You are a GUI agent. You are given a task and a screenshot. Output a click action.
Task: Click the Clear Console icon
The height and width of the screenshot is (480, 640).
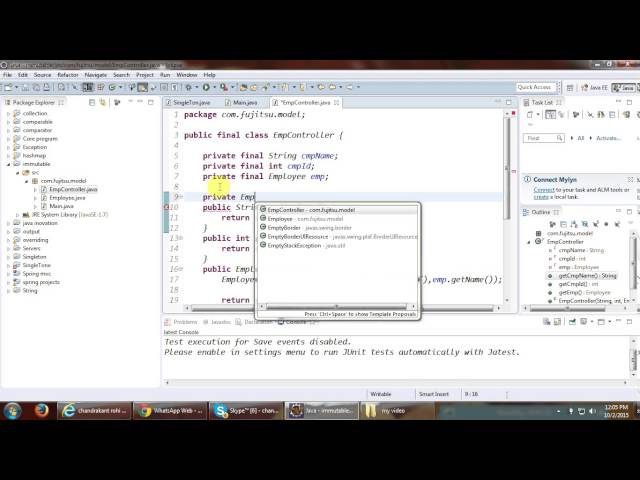pos(547,322)
